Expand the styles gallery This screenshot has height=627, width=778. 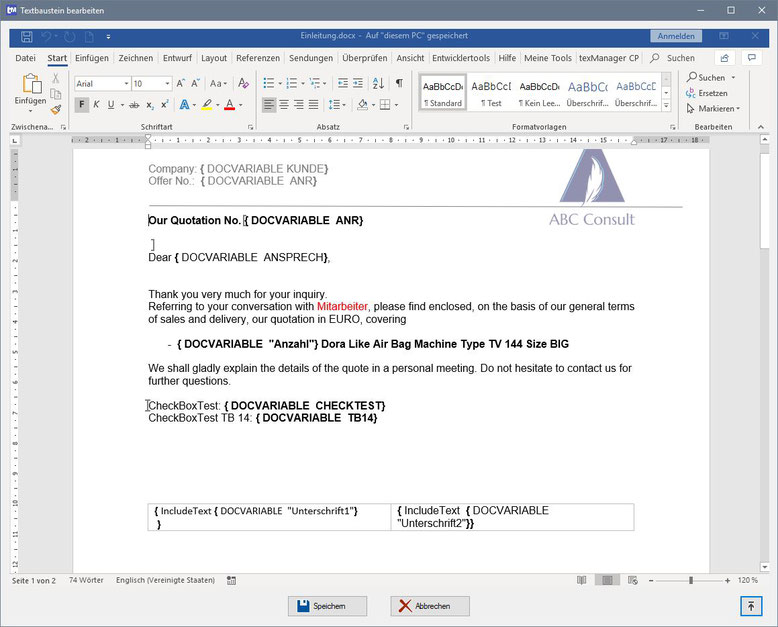[x=666, y=105]
